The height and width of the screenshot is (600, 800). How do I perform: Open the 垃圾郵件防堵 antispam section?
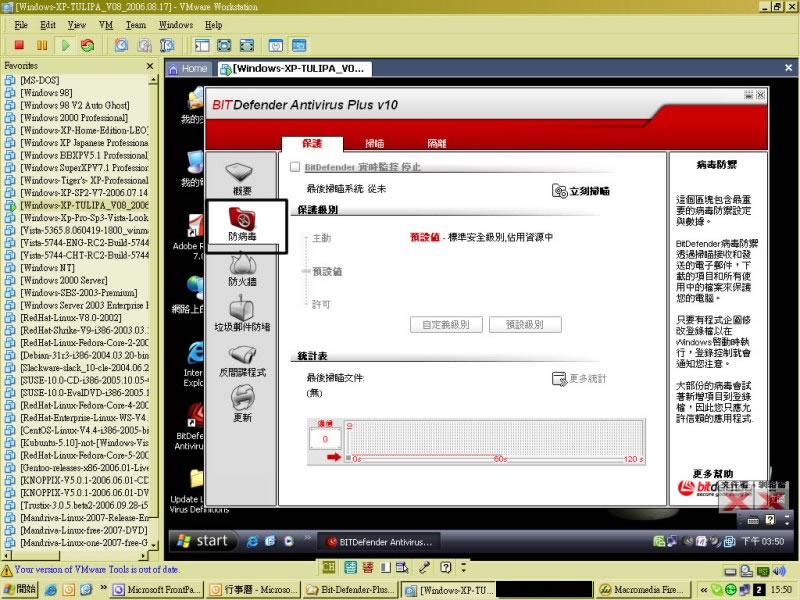point(242,315)
